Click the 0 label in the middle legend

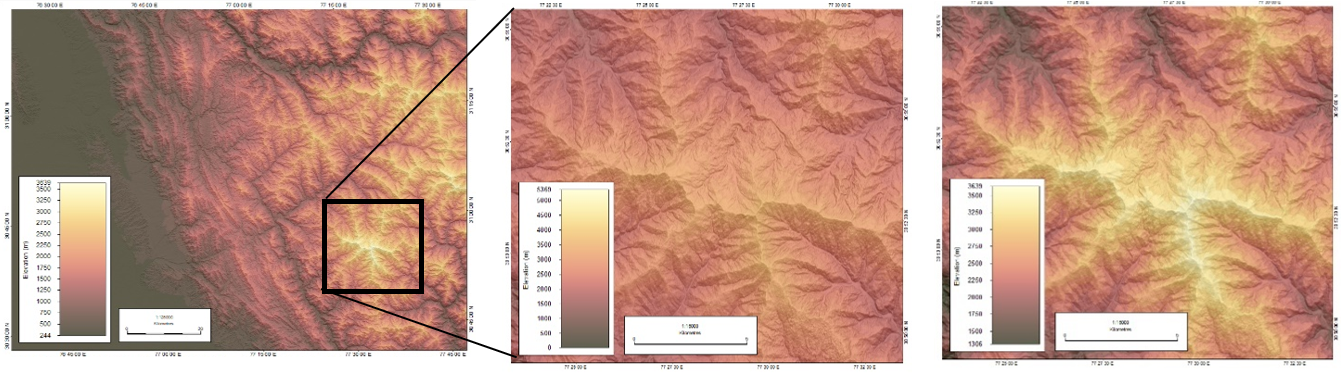[550, 347]
